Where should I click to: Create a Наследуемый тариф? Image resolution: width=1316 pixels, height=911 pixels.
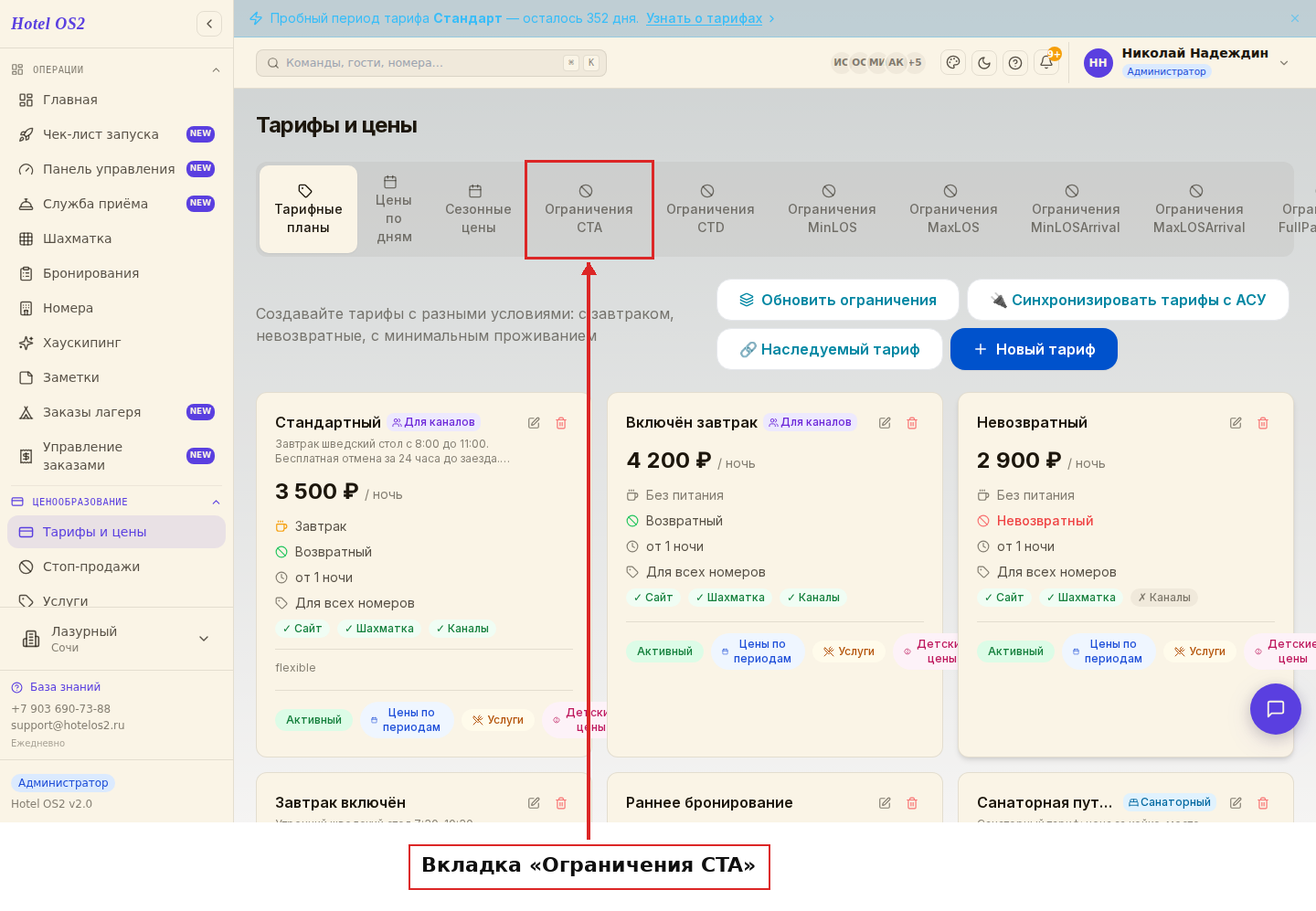[830, 349]
